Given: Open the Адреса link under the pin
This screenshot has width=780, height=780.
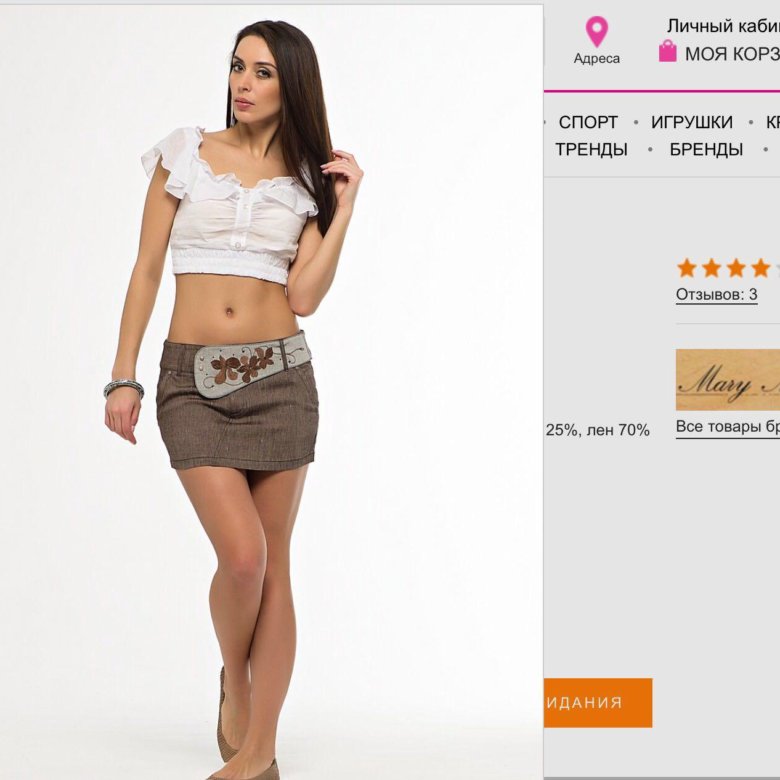Looking at the screenshot, I should (596, 59).
